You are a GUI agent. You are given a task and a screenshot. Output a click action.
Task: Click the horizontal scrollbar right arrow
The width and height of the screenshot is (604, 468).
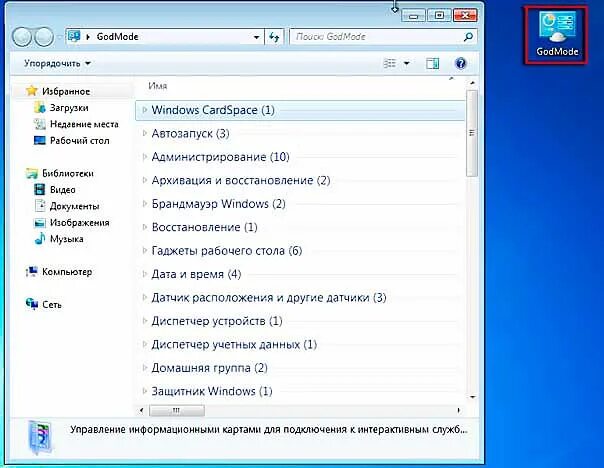click(x=458, y=410)
